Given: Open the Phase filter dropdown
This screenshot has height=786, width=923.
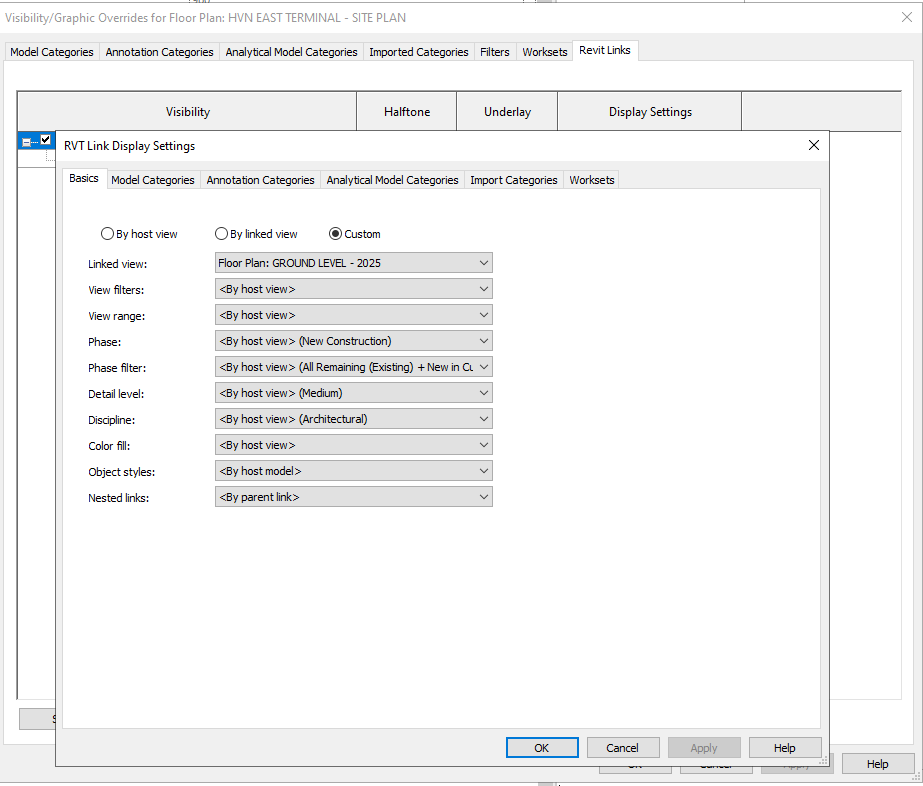Looking at the screenshot, I should click(x=481, y=366).
